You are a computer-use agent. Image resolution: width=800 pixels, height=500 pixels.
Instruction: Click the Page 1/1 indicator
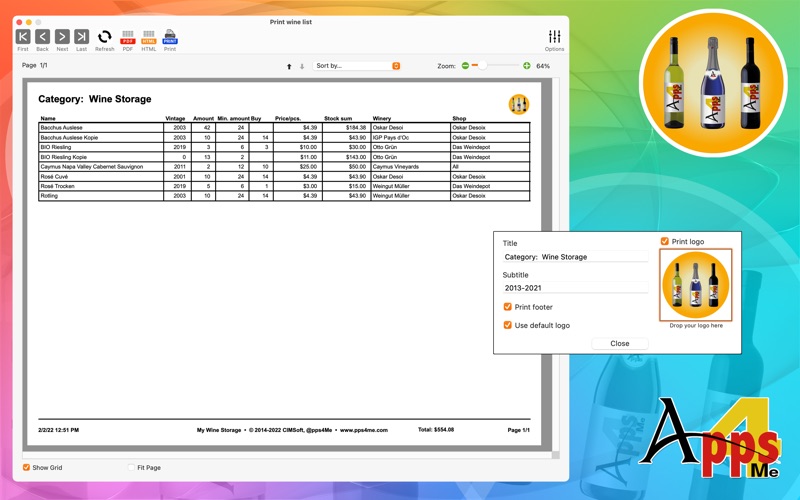[x=35, y=65]
